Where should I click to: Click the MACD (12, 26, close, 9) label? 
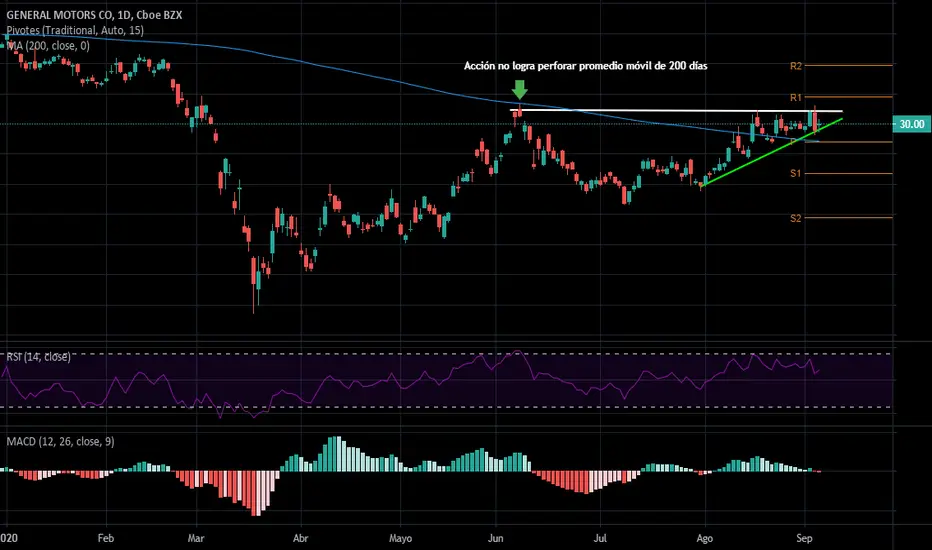[60, 441]
